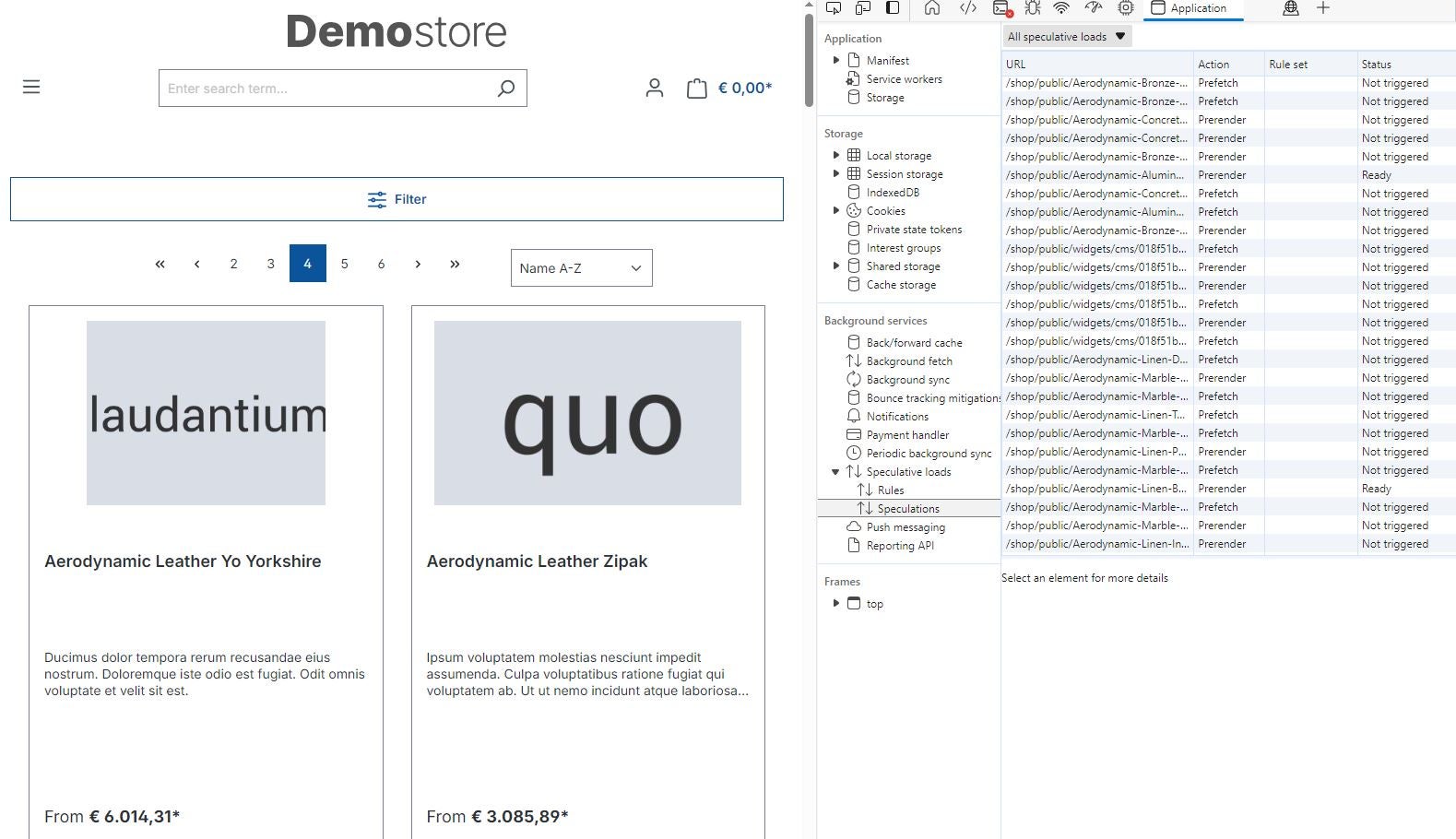This screenshot has width=1456, height=839.
Task: Click the Filter button
Action: click(397, 199)
